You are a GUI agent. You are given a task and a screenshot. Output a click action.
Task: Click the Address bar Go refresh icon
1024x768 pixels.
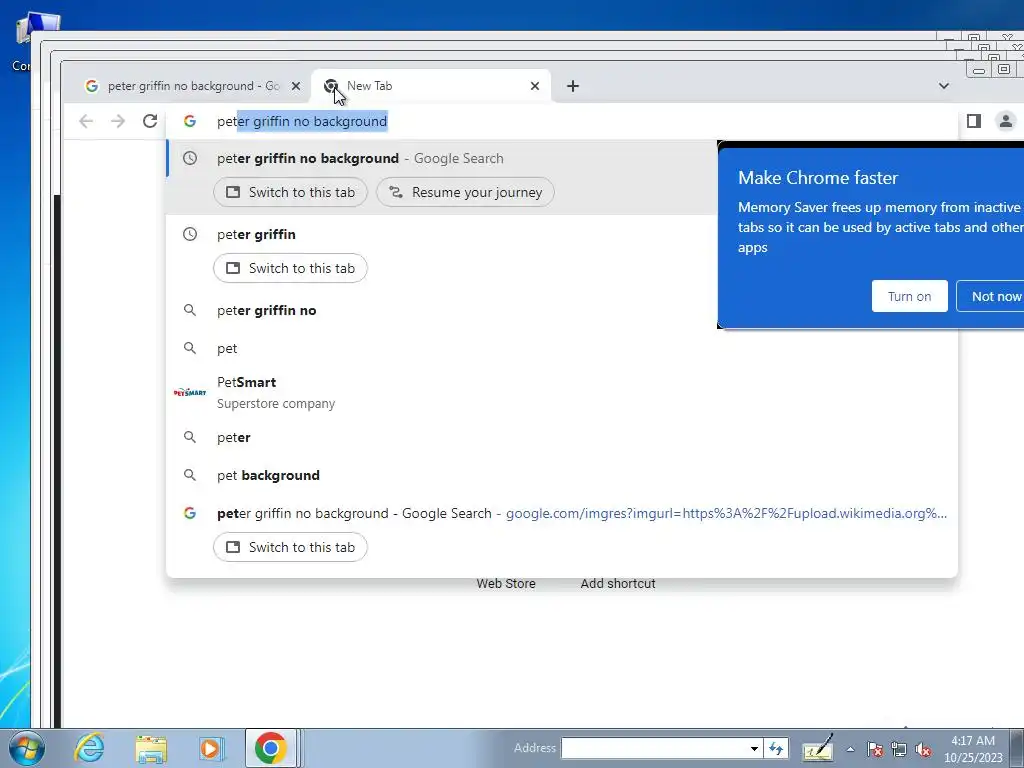776,748
